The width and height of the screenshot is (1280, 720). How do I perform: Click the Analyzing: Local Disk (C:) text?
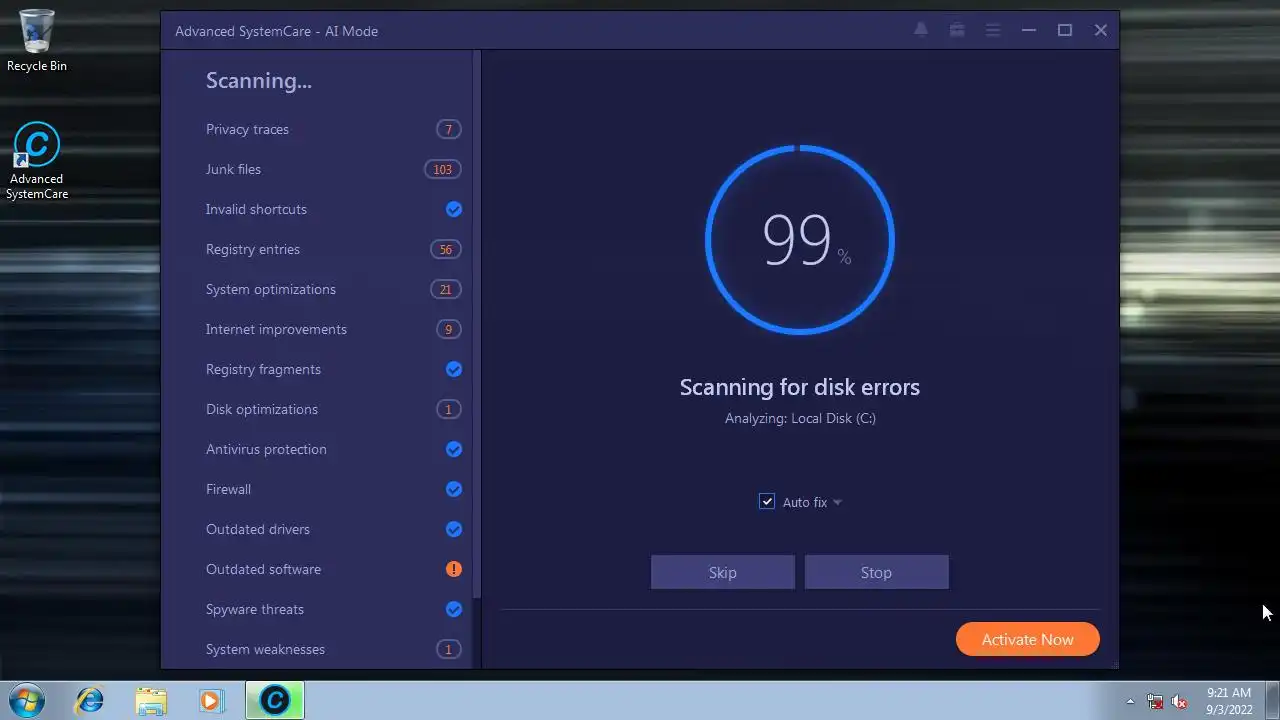click(800, 418)
